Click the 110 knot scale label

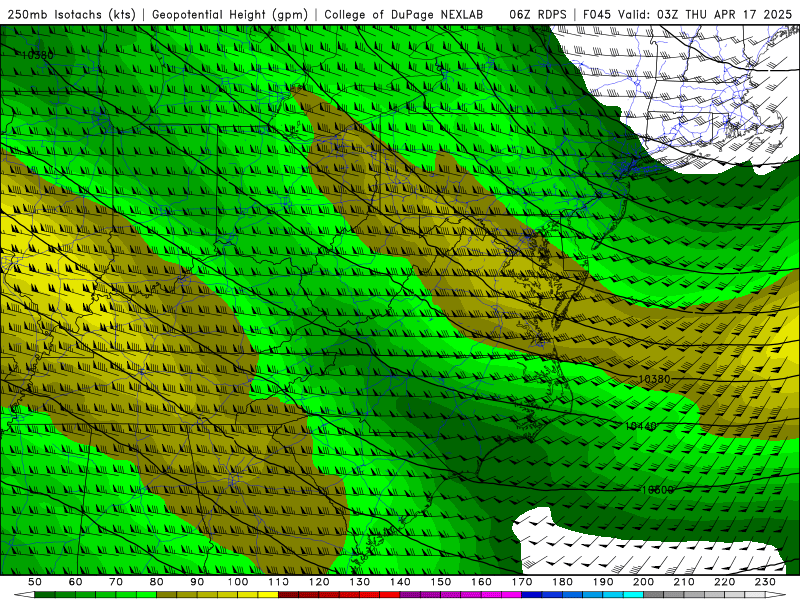[279, 582]
